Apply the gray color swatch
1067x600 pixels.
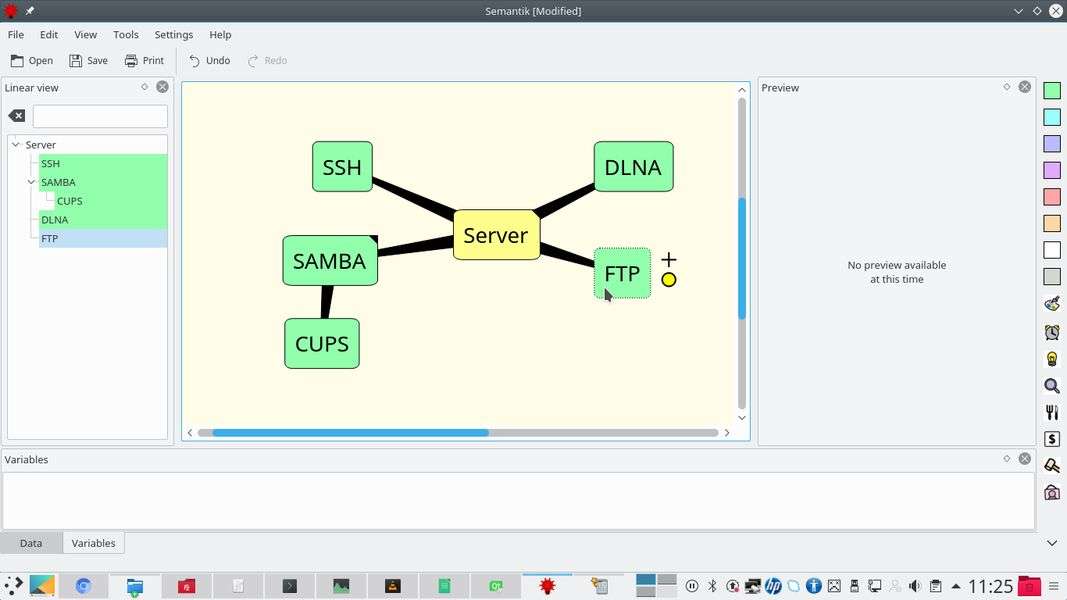pos(1052,276)
